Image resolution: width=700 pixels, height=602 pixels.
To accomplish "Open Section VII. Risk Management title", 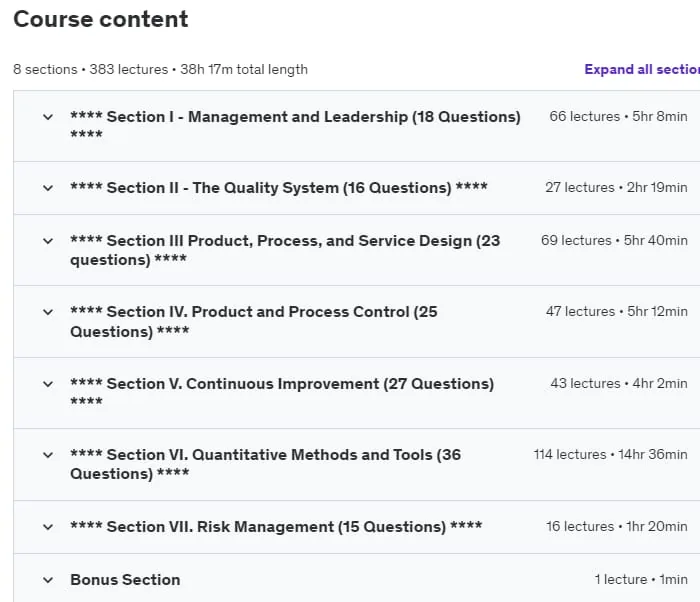I will pyautogui.click(x=276, y=527).
